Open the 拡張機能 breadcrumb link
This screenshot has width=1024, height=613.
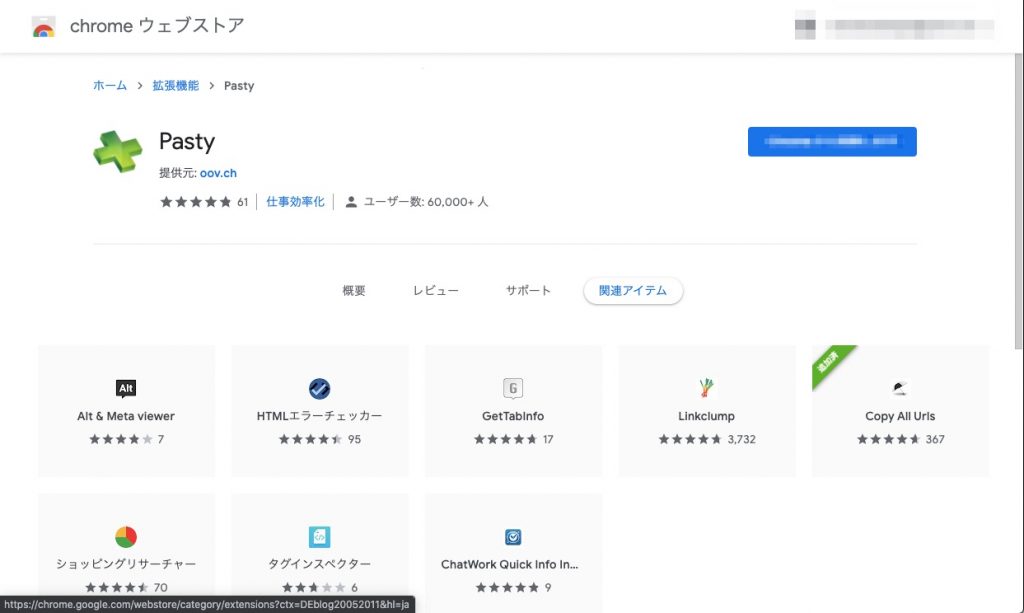pos(176,86)
